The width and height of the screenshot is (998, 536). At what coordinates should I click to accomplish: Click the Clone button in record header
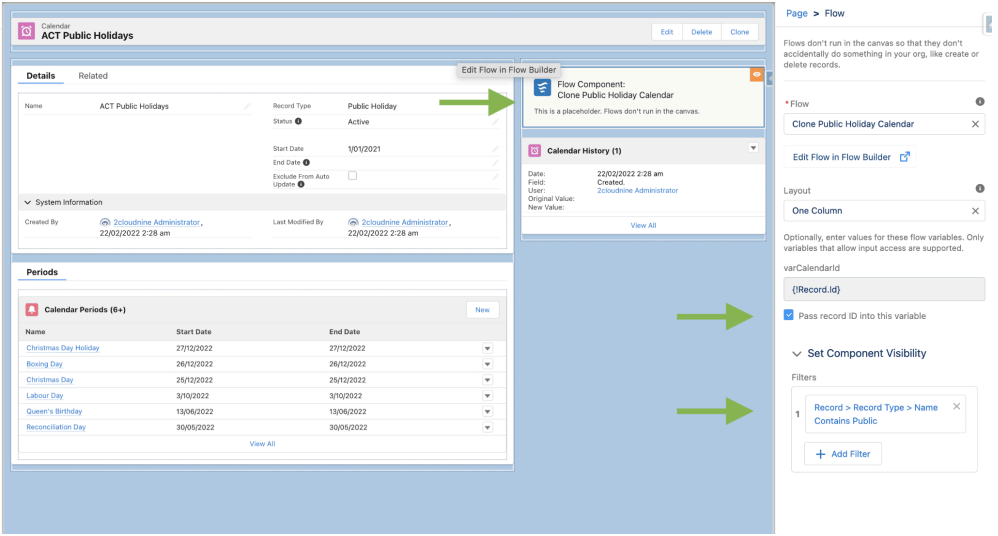pos(740,32)
